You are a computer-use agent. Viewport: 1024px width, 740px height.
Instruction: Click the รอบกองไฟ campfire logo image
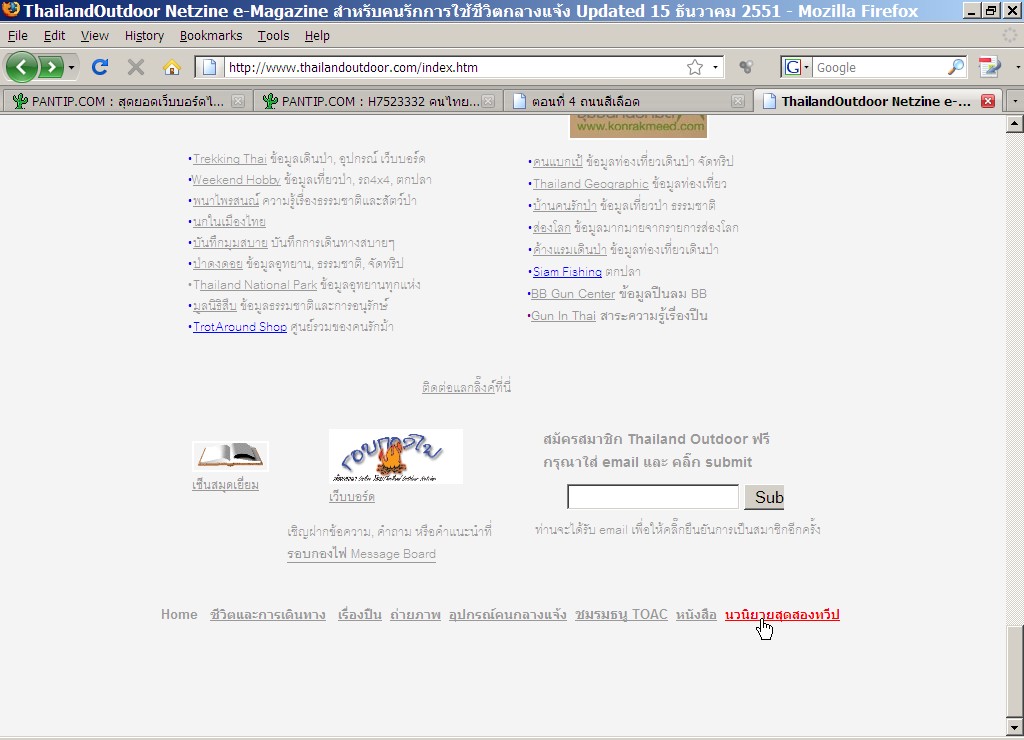[396, 457]
